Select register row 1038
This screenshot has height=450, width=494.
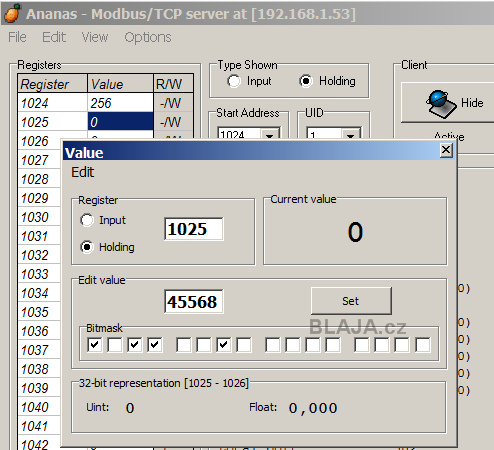point(40,369)
